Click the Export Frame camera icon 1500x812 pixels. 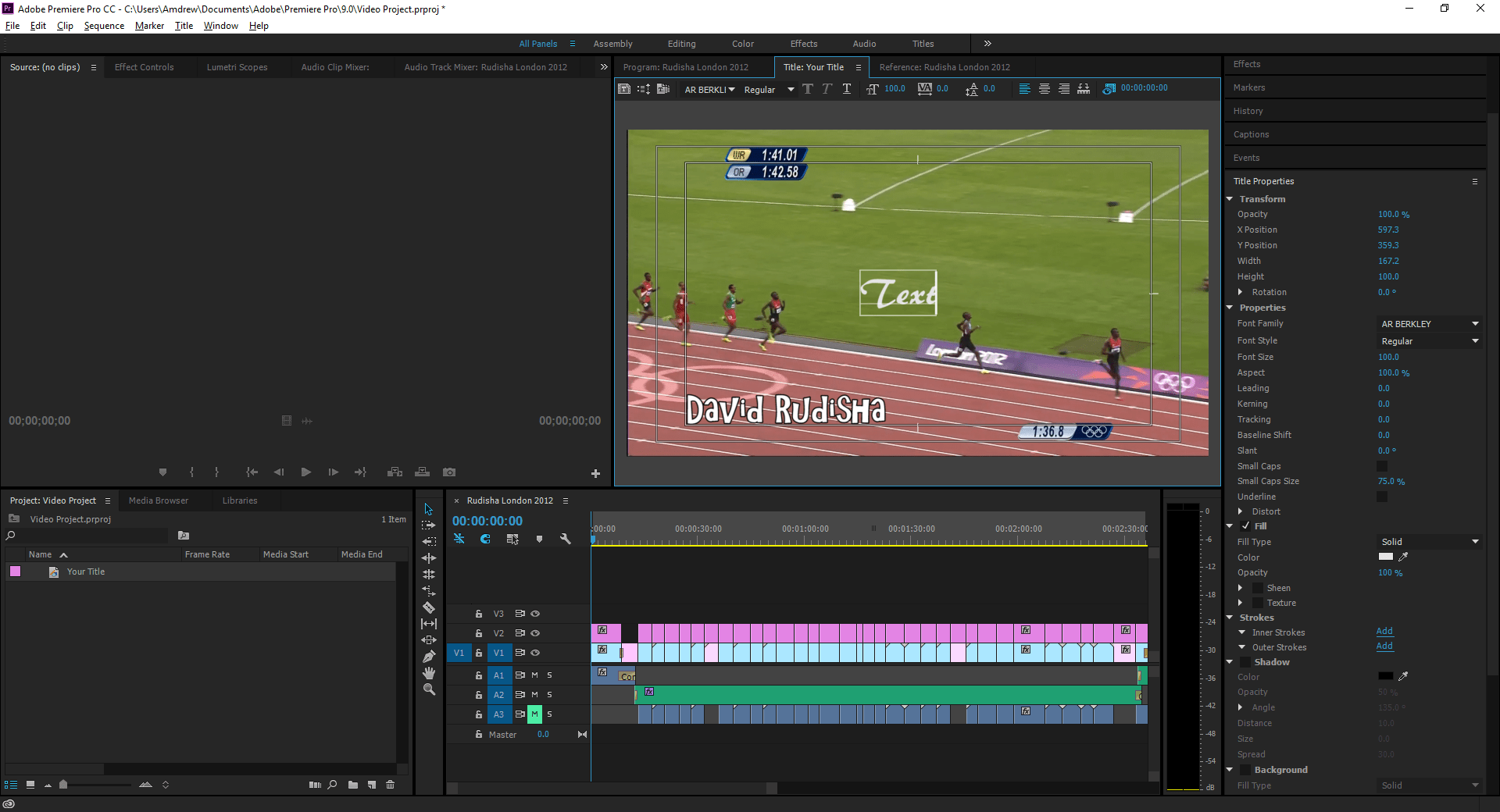[449, 472]
